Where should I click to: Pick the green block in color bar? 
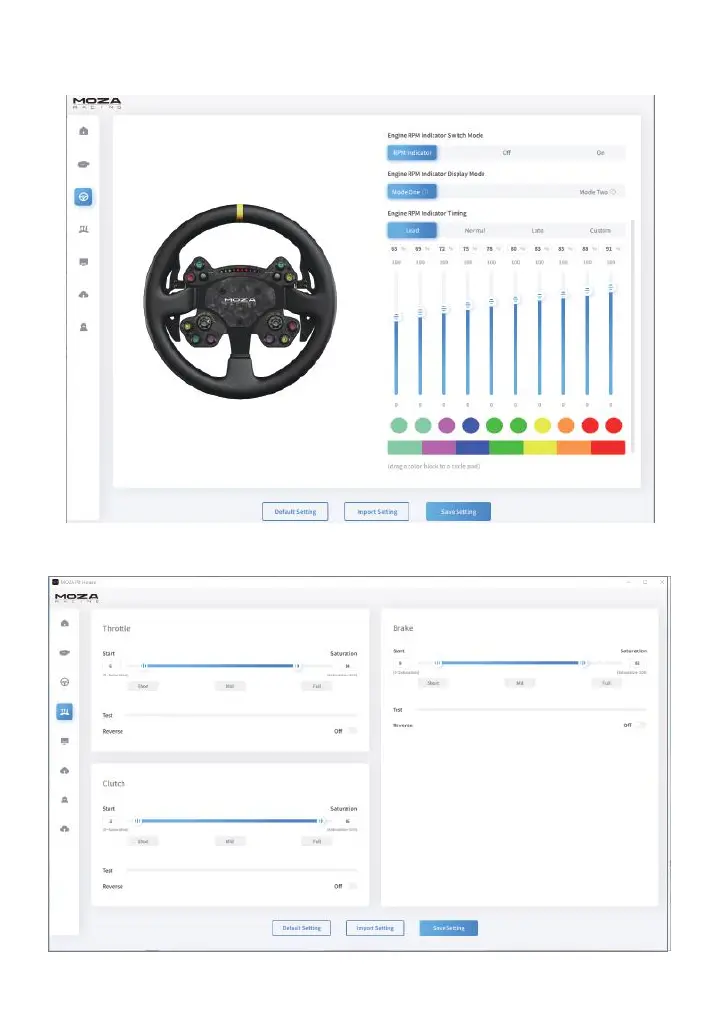[506, 447]
